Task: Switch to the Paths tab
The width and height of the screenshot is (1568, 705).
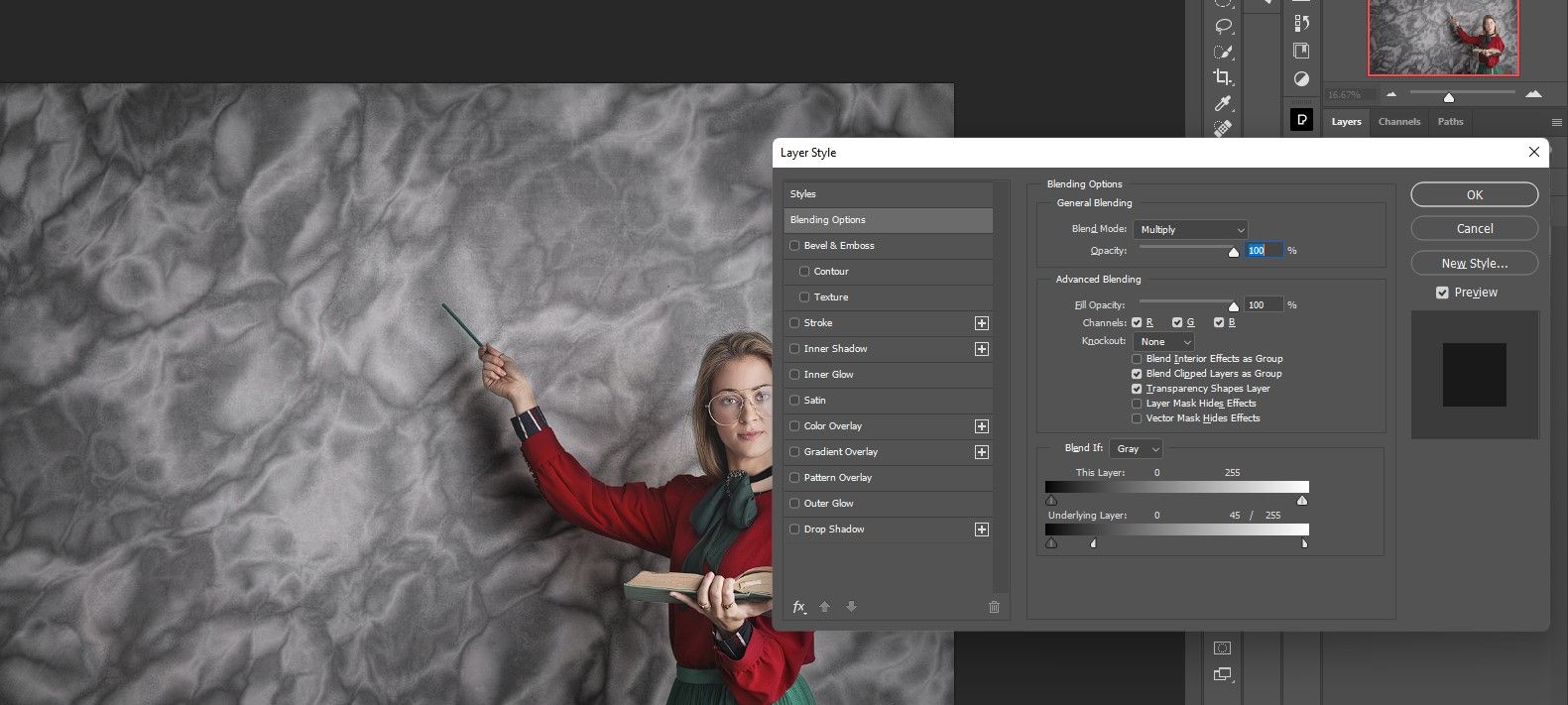Action: (x=1450, y=122)
